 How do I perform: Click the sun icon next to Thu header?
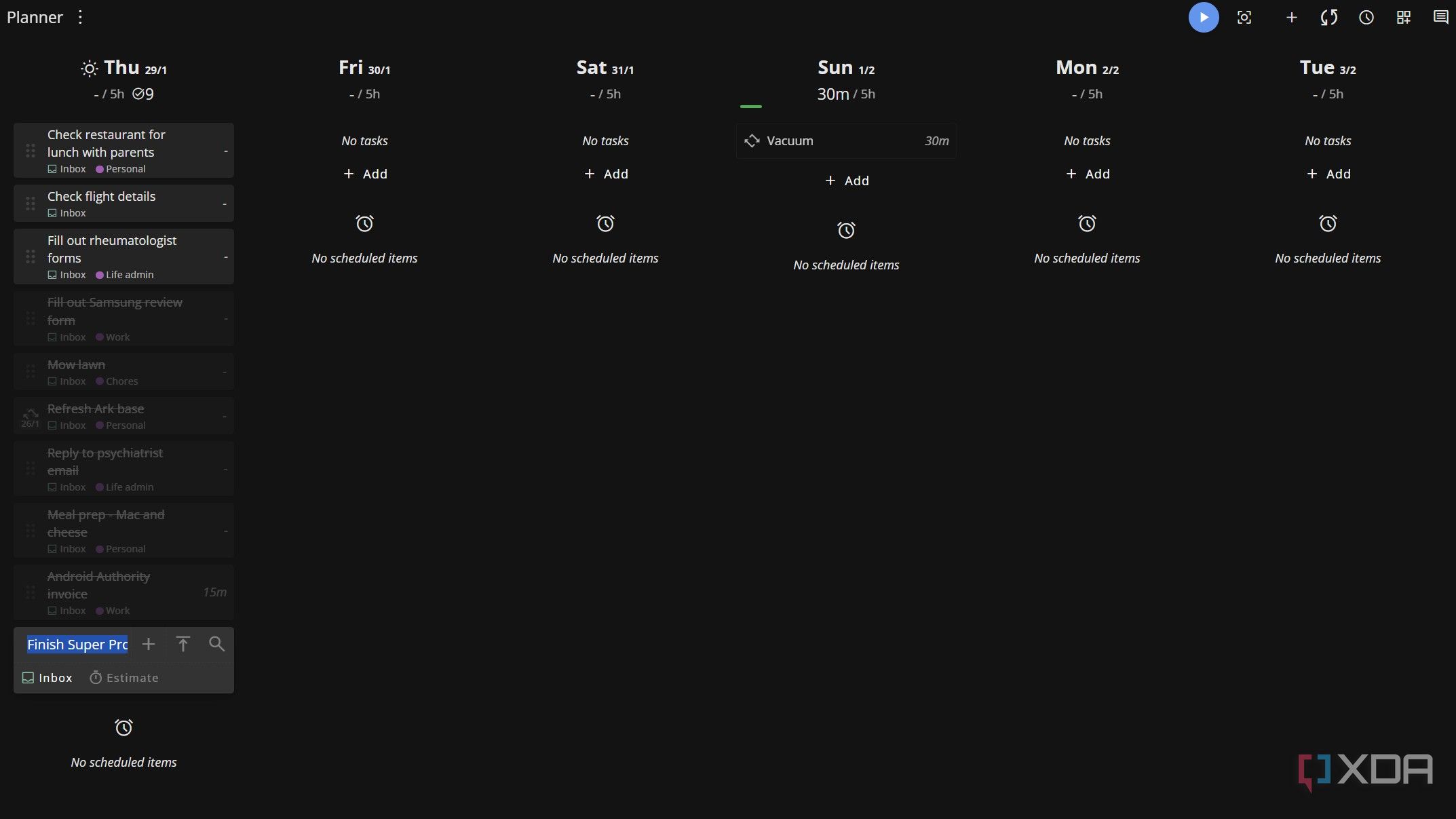[x=89, y=68]
